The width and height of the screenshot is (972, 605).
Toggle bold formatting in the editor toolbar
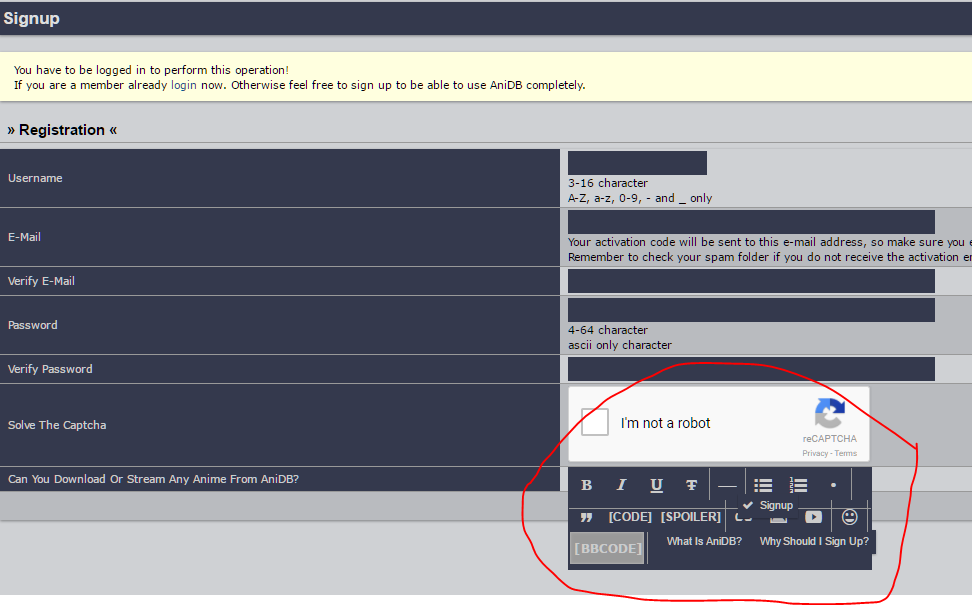pos(587,485)
